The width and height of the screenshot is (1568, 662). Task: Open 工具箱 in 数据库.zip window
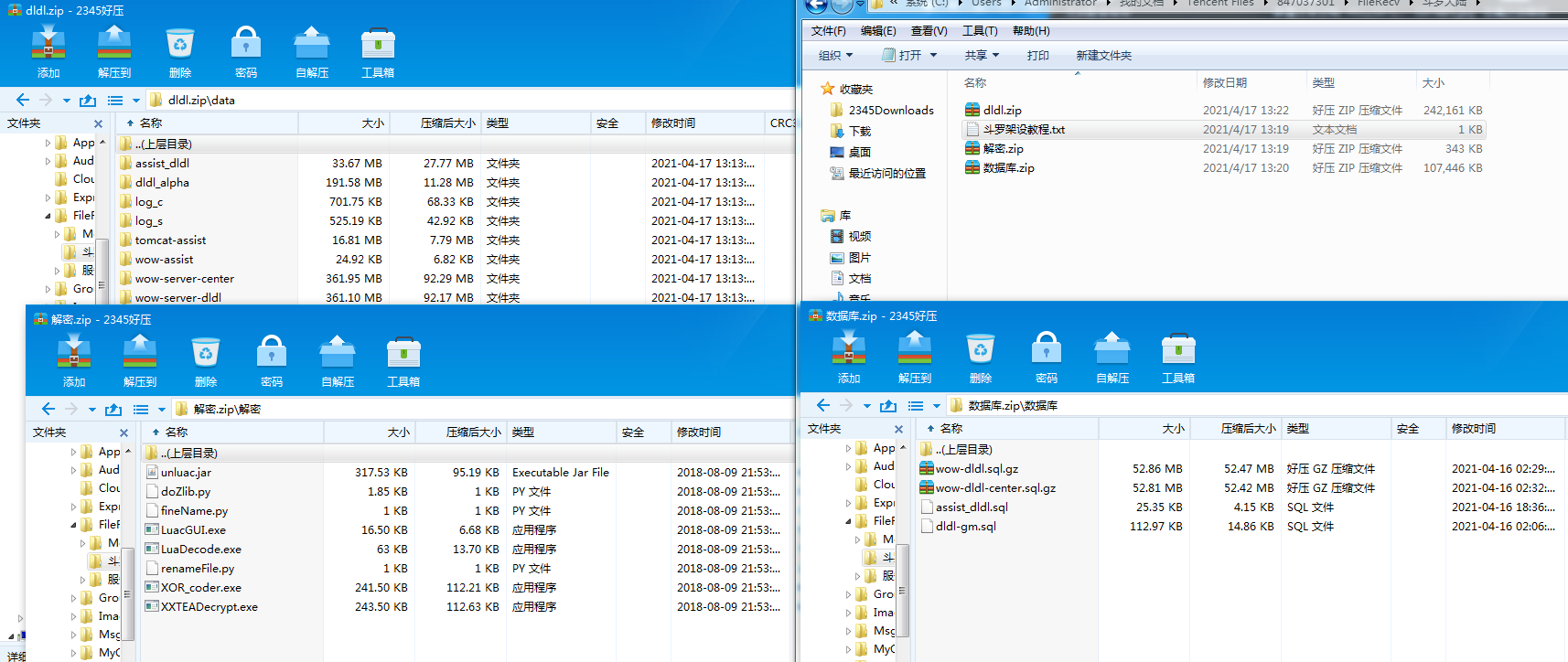coord(1178,348)
